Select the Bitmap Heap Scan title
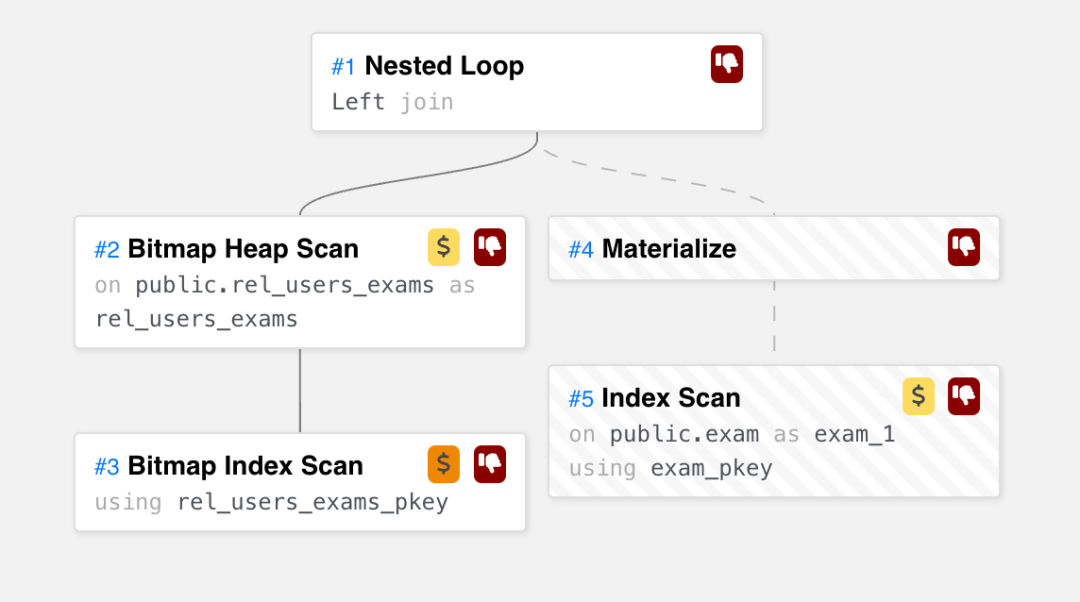The image size is (1080, 602). point(243,248)
